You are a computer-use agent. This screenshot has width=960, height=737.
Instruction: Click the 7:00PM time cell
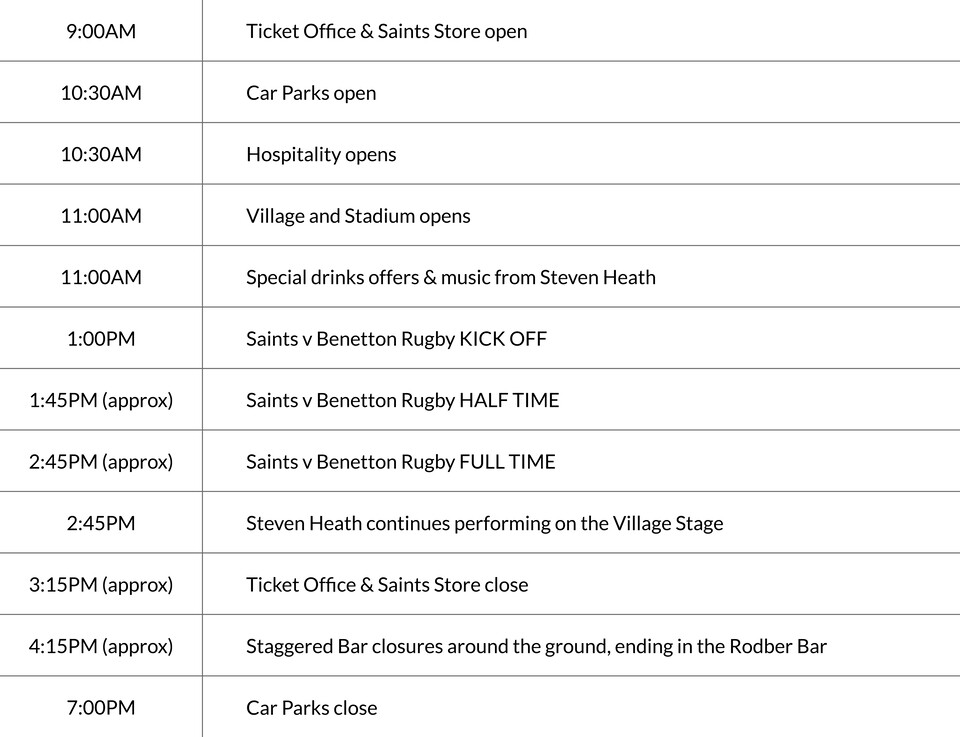[101, 708]
